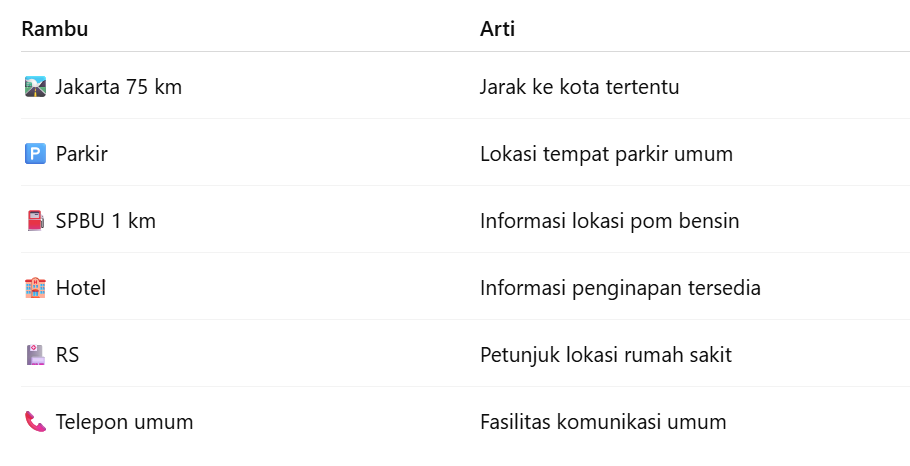Click Informasi lokasi pom bensin cell
The width and height of the screenshot is (910, 466).
(x=610, y=221)
